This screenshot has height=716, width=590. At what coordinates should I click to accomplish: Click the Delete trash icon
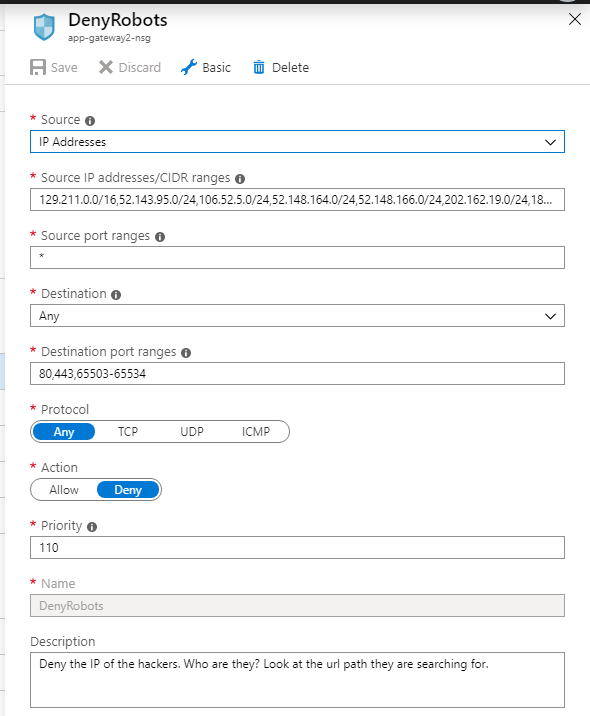pyautogui.click(x=259, y=67)
